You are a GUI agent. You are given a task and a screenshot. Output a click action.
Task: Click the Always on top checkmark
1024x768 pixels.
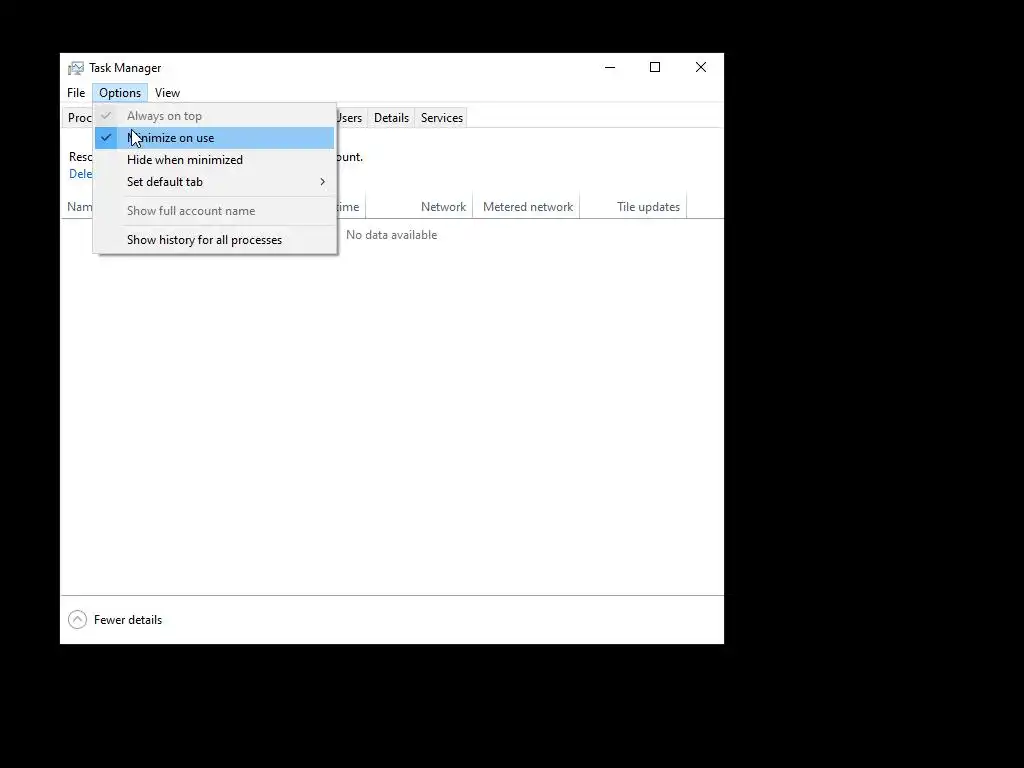click(106, 116)
